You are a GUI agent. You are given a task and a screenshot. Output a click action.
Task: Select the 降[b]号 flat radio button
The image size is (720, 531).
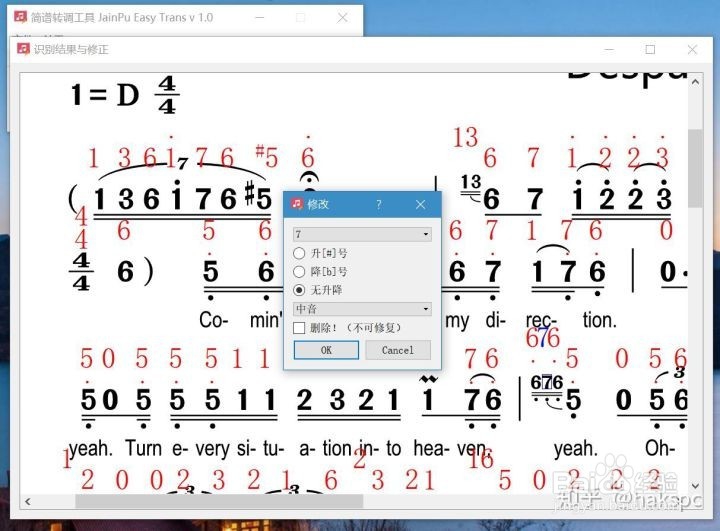pyautogui.click(x=299, y=271)
